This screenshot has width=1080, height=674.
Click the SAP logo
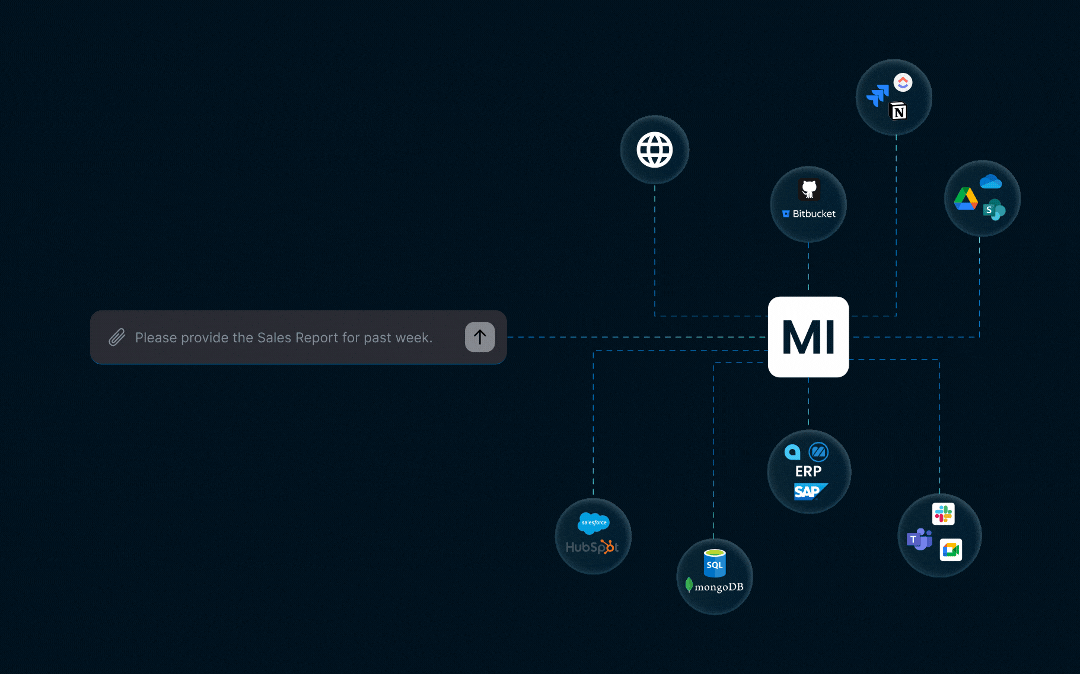point(810,492)
